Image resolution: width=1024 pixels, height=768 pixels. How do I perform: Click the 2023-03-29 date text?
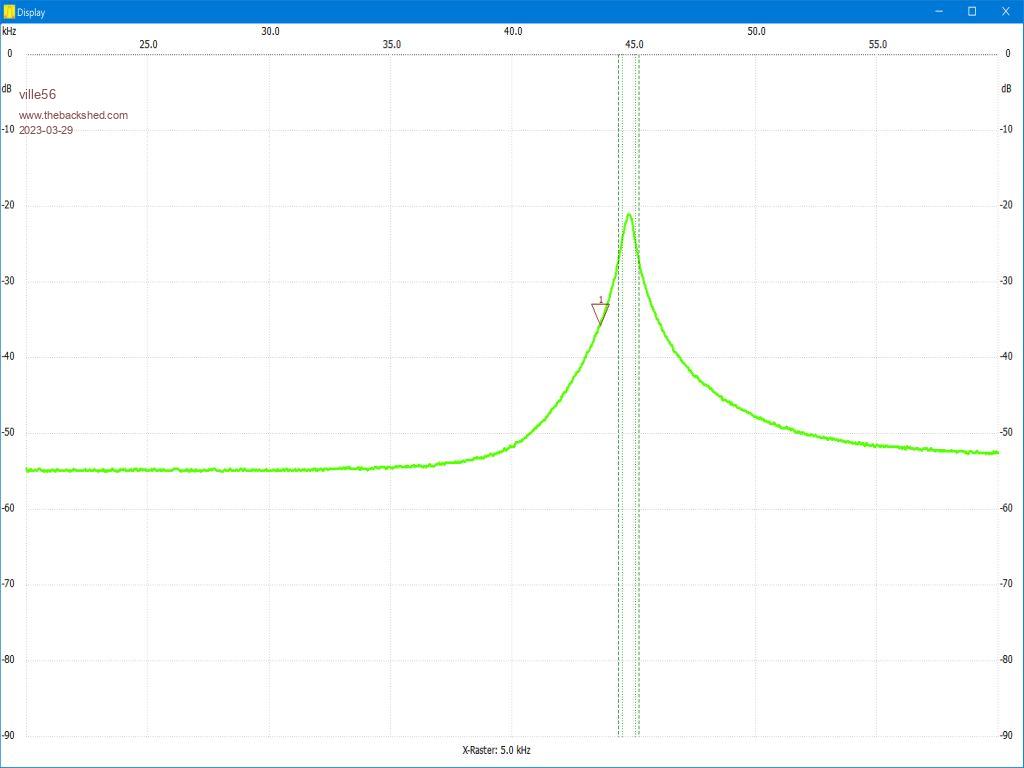(46, 130)
